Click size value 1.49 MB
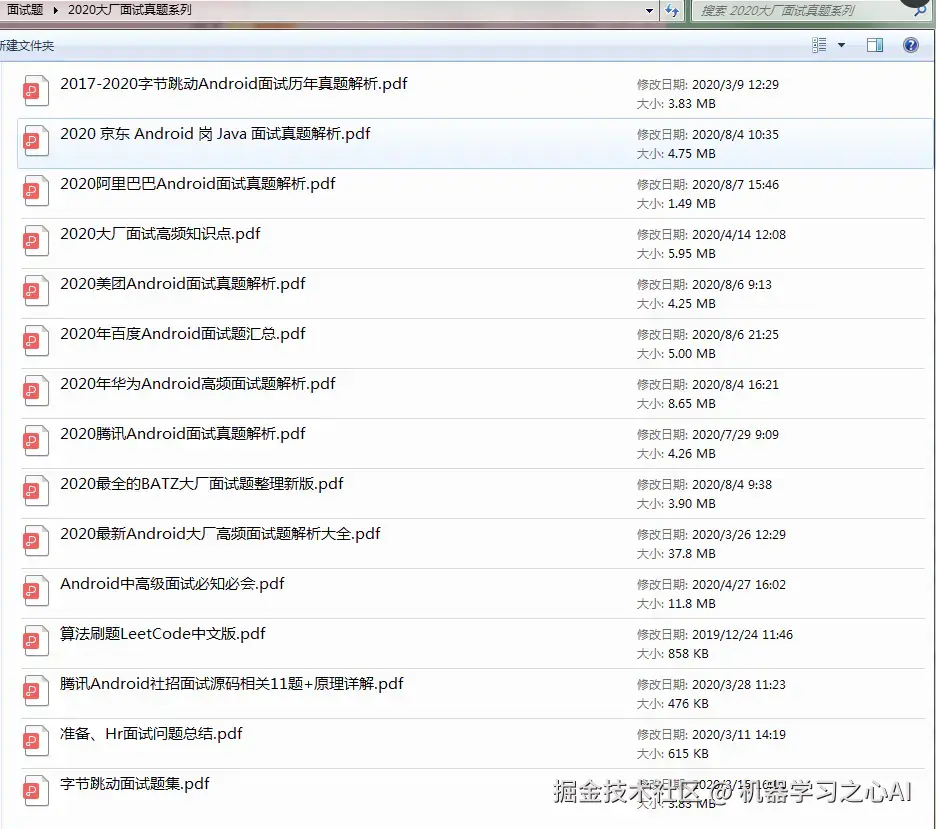Viewport: 936px width, 829px height. tap(691, 204)
